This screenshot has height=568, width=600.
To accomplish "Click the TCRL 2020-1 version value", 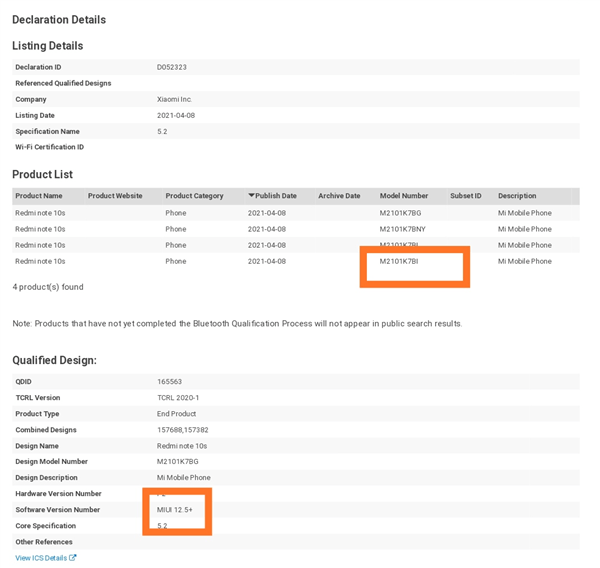I will coord(178,398).
